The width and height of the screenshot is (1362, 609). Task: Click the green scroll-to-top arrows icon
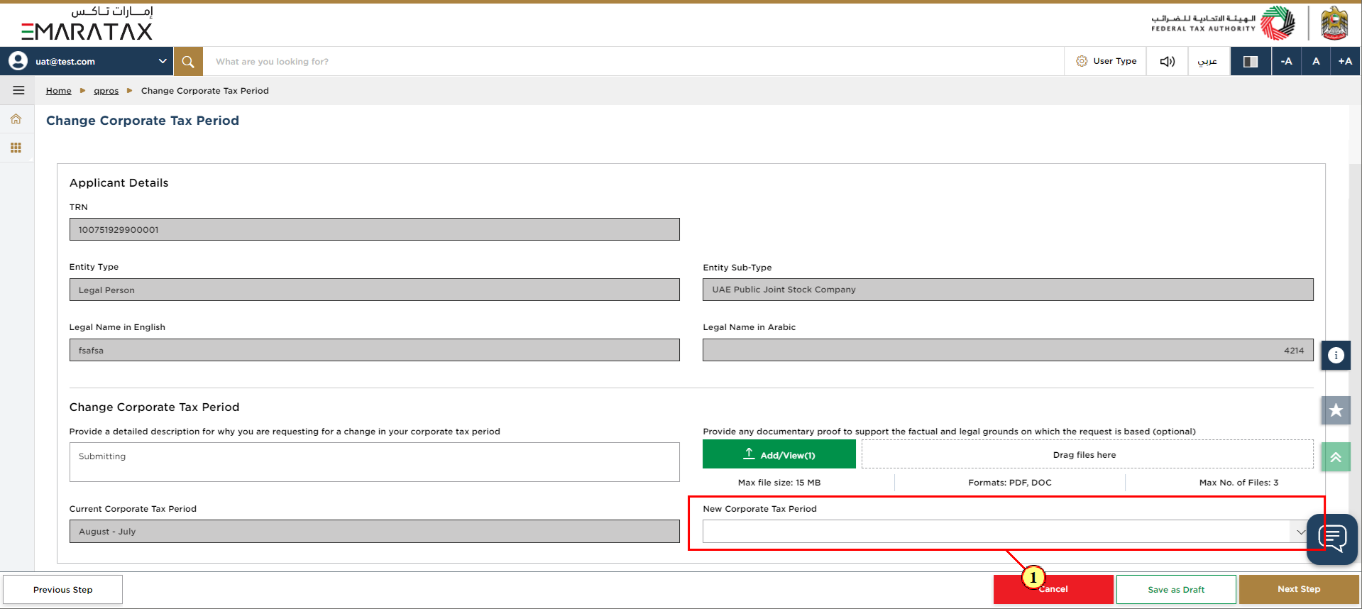coord(1336,457)
